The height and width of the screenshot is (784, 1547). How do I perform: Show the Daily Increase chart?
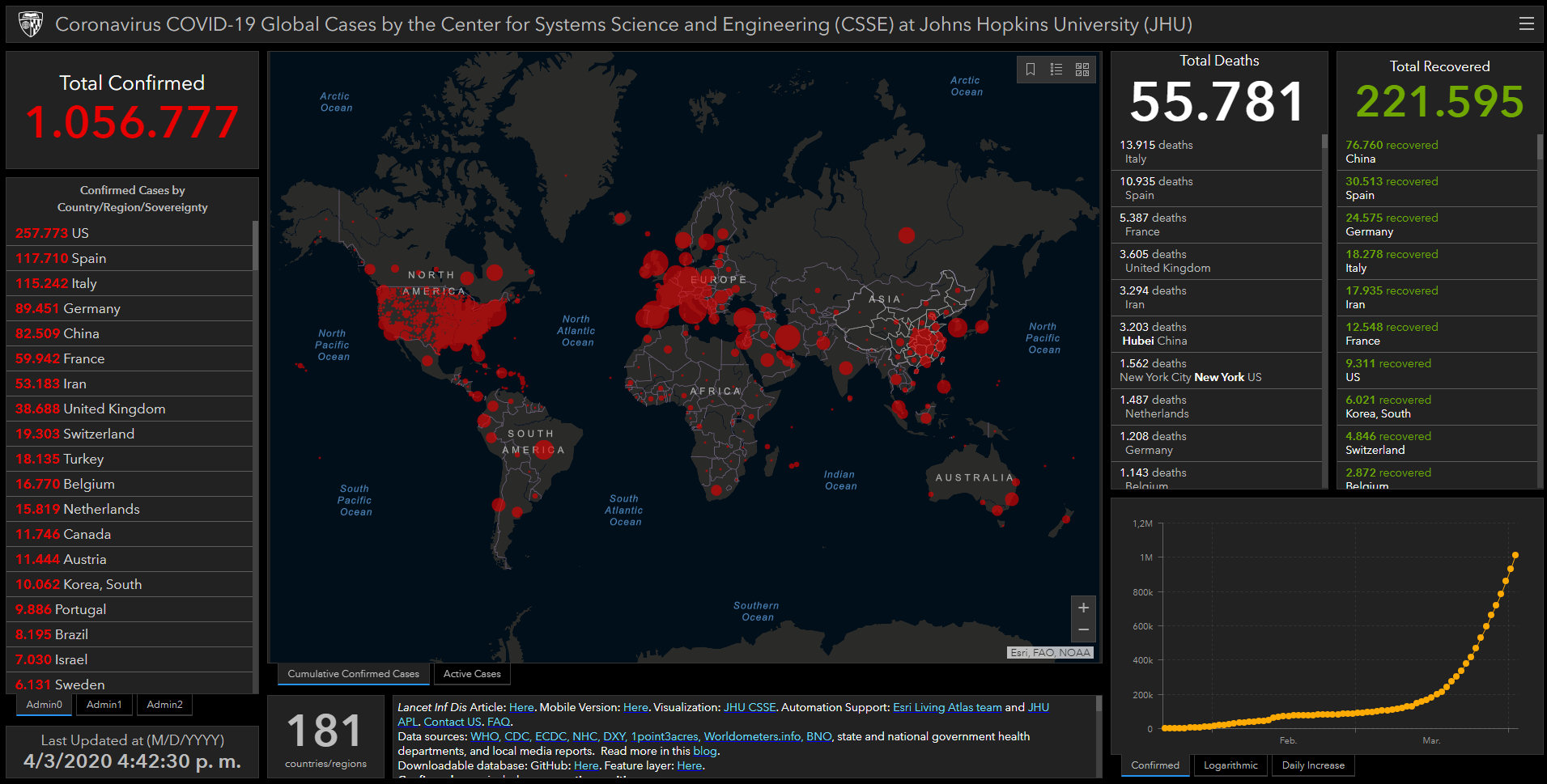(1313, 765)
